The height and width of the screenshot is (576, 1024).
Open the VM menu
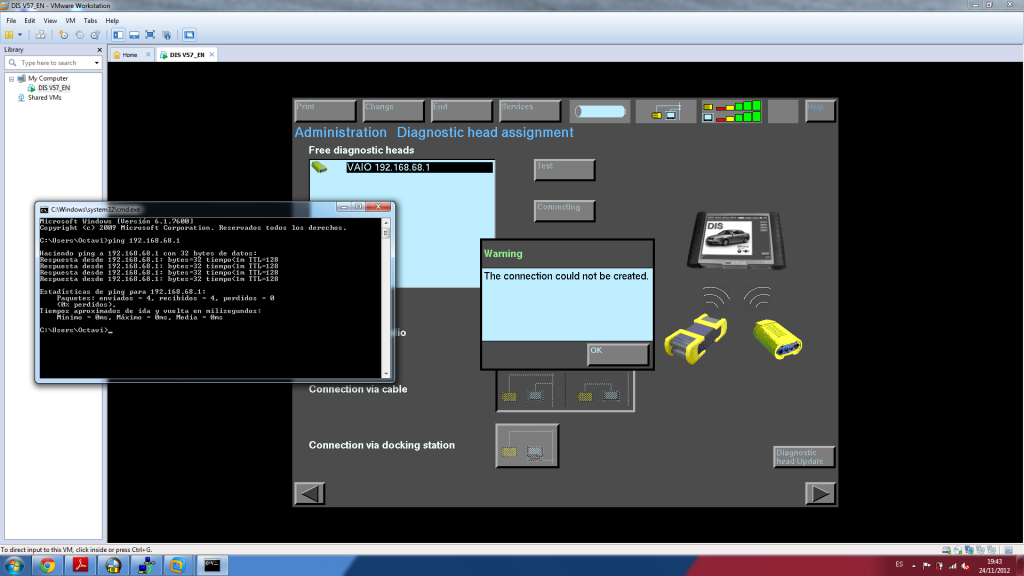71,21
